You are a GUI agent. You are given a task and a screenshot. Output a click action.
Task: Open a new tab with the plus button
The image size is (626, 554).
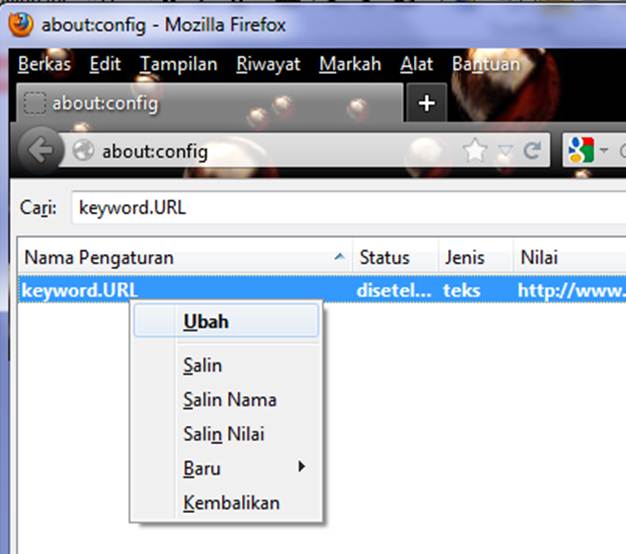426,103
